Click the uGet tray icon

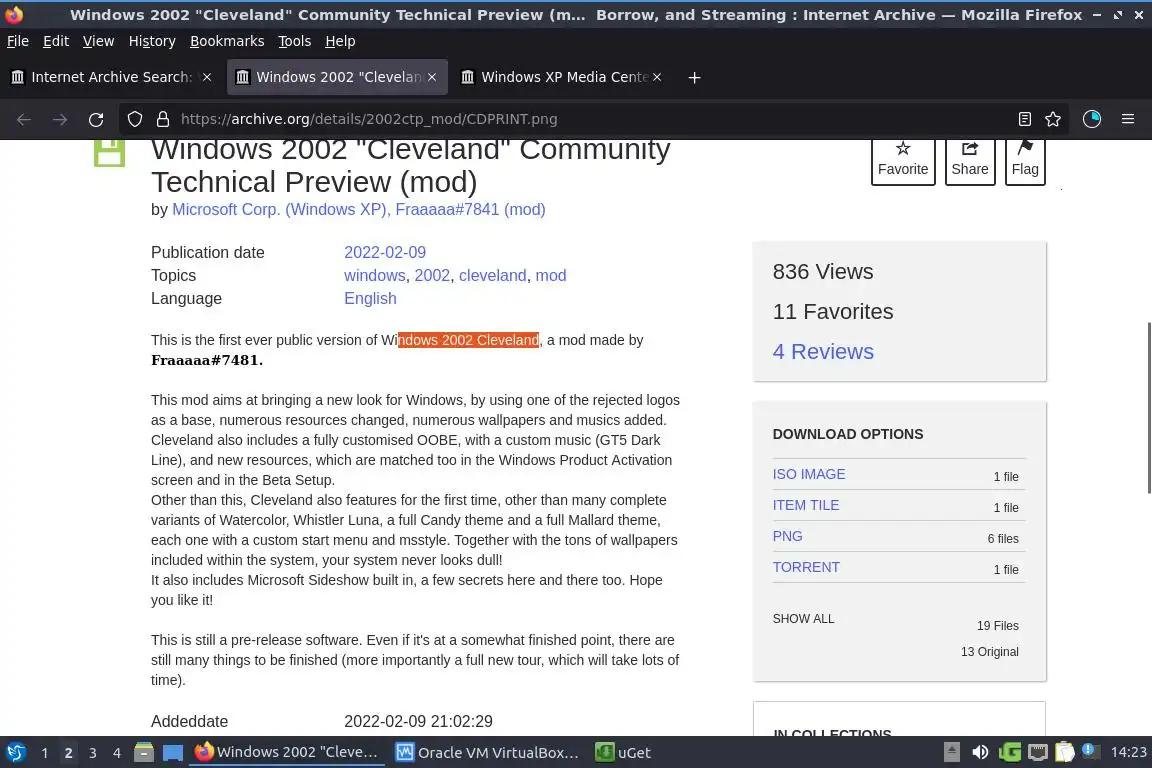(x=1009, y=753)
